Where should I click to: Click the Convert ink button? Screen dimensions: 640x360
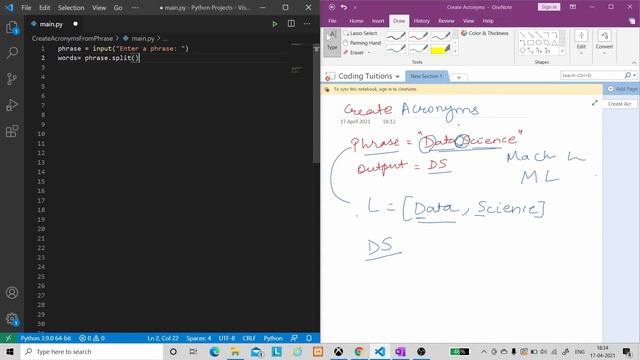[x=604, y=42]
